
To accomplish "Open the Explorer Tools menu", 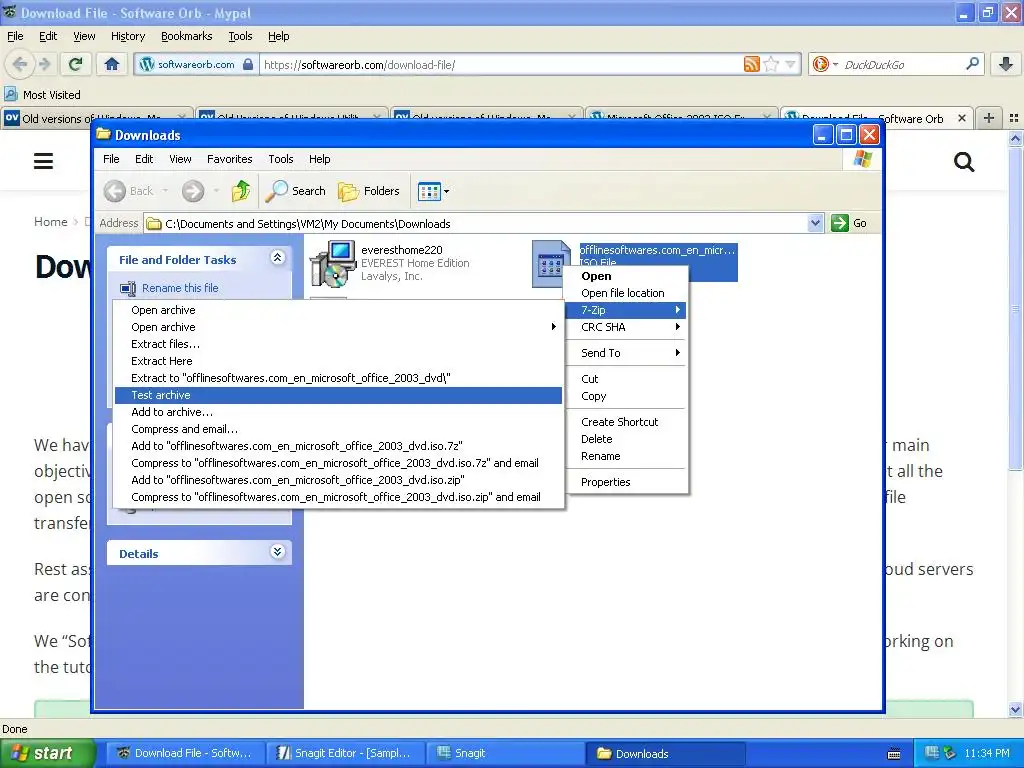I will (281, 159).
